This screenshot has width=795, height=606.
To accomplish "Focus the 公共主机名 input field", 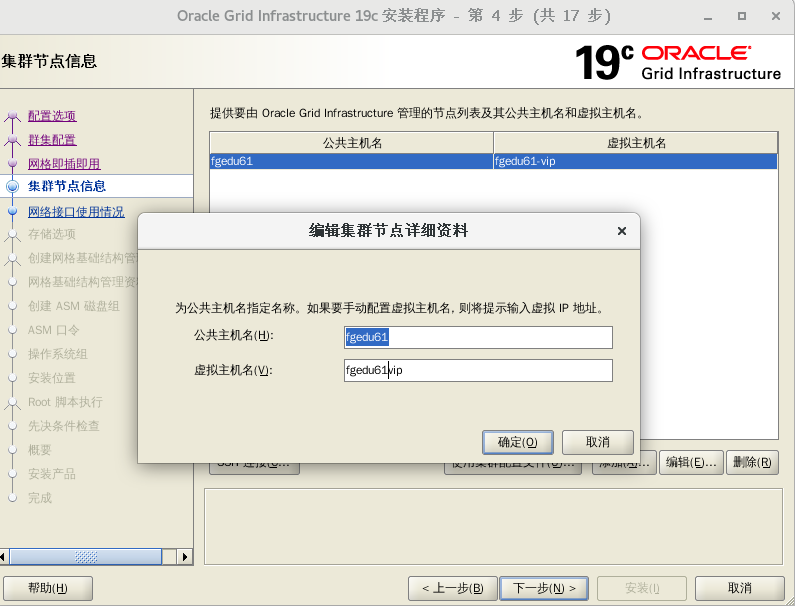I will coord(478,337).
